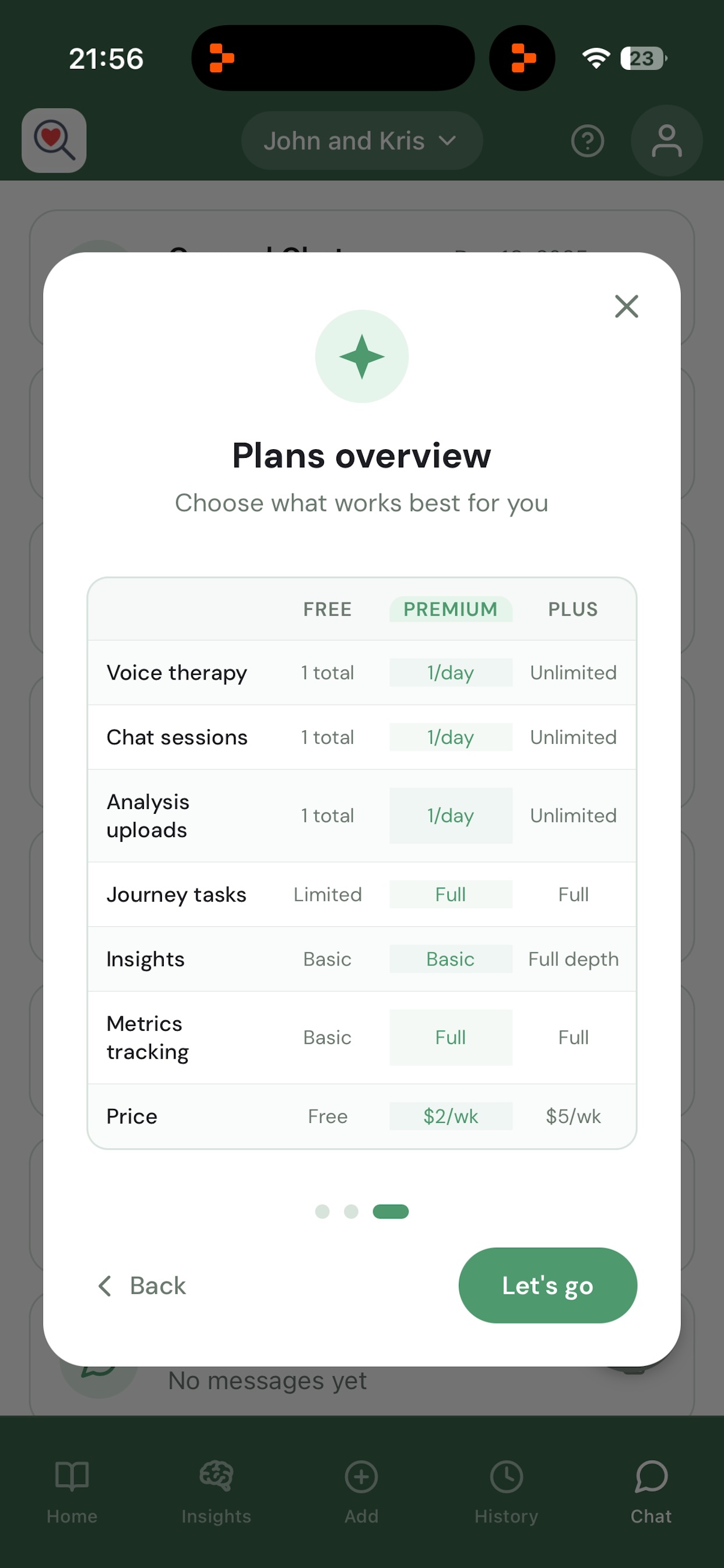Select the PLUS plan column
This screenshot has width=724, height=1568.
(572, 608)
